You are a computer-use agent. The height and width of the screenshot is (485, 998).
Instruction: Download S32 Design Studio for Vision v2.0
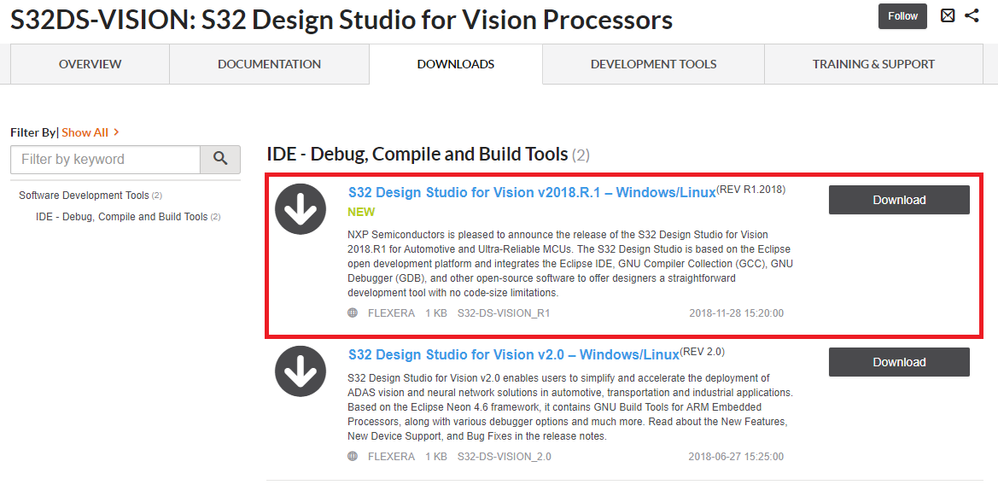coord(898,362)
